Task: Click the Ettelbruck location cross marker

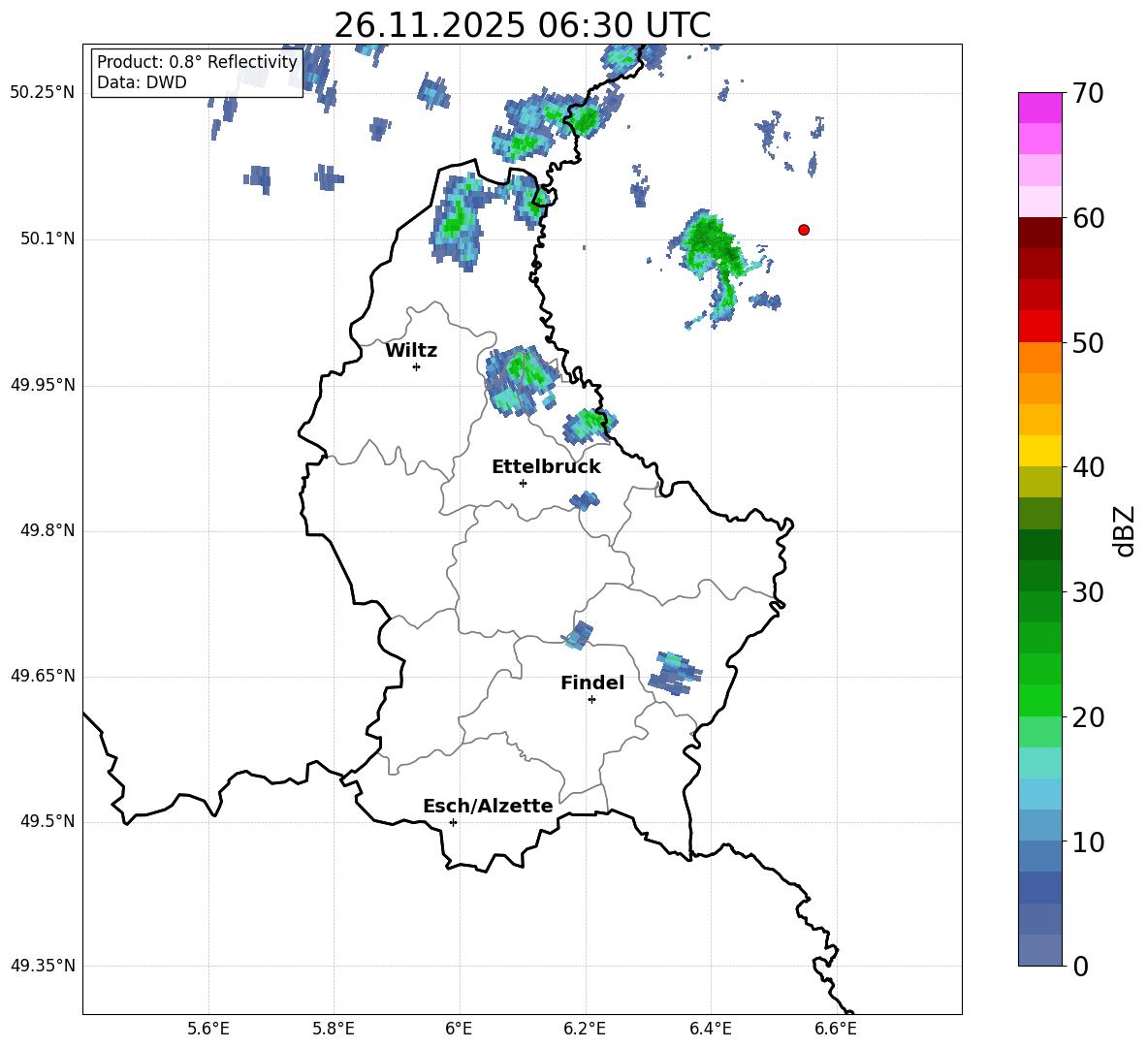Action: coord(523,483)
